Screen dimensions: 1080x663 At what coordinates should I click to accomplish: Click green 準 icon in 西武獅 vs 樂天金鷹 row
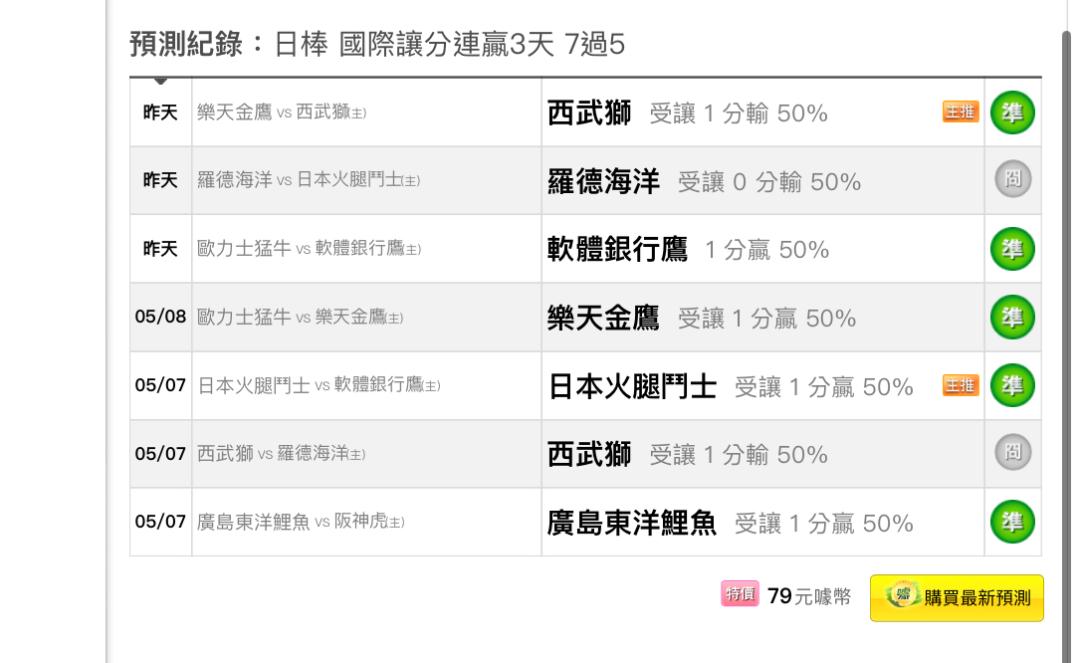click(1012, 112)
